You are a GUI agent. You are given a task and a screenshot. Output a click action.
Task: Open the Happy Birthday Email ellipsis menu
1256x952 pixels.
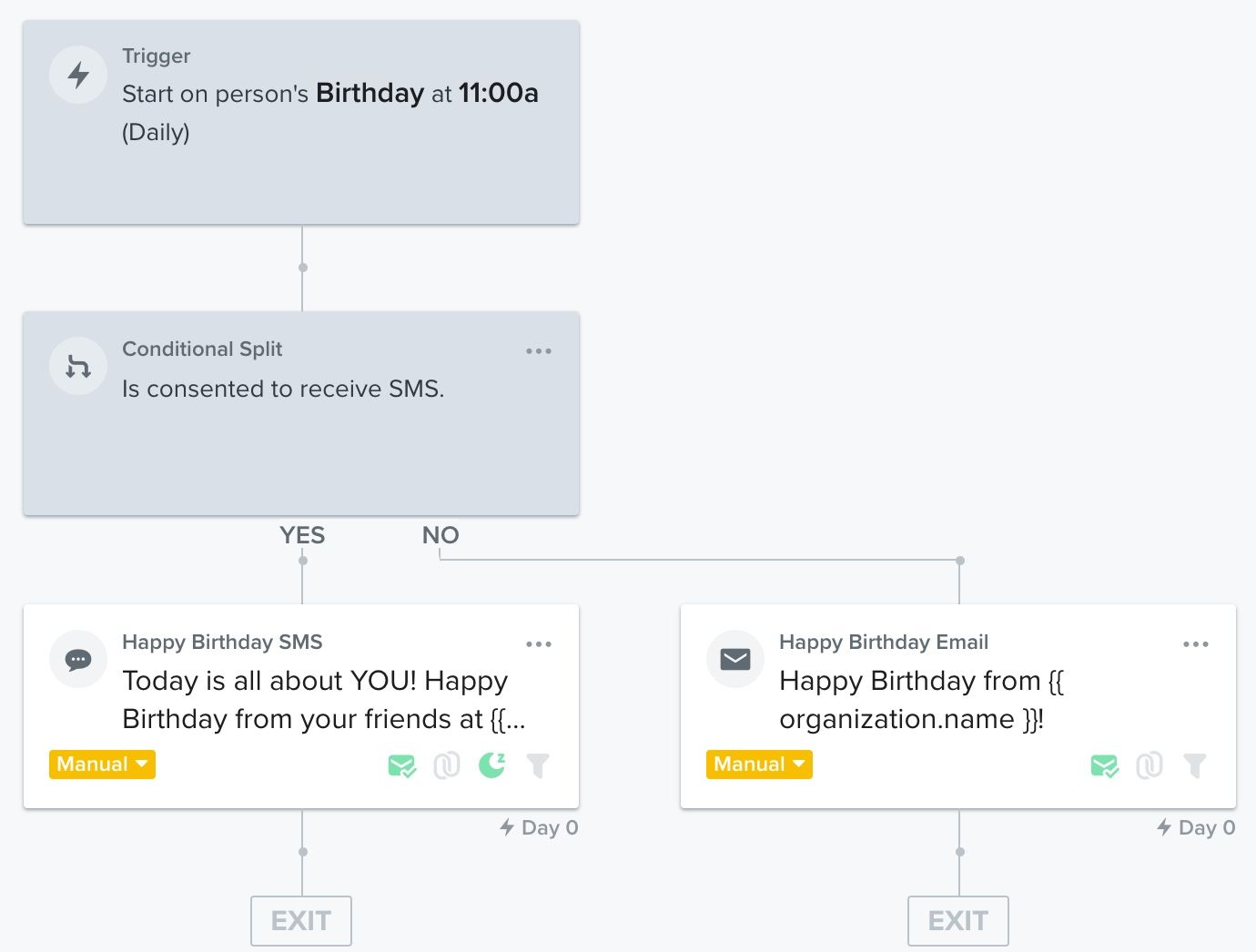[x=1195, y=643]
